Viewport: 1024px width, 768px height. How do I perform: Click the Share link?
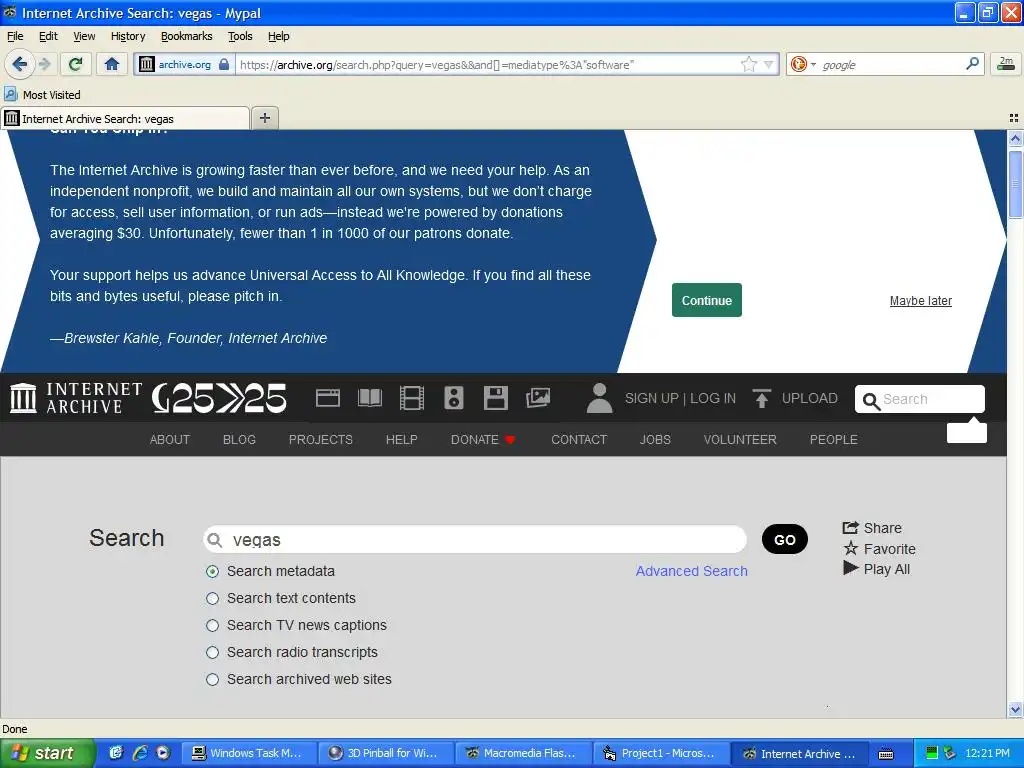coord(872,528)
